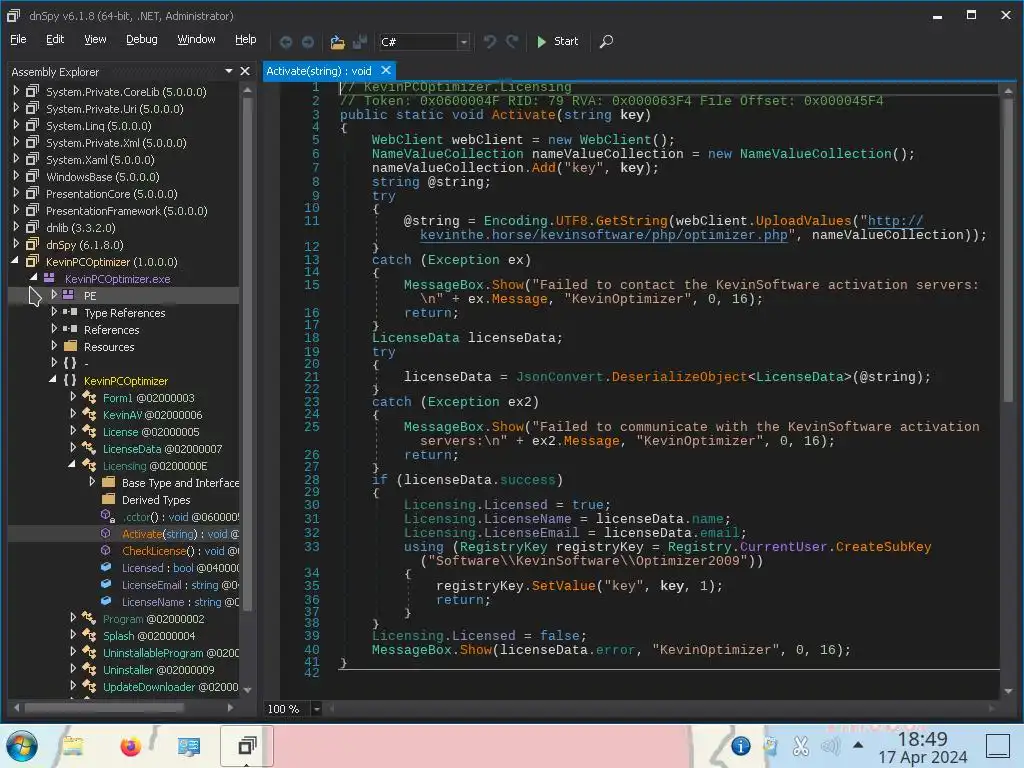Click Assembly Explorer horizontal scrollbar

104,707
